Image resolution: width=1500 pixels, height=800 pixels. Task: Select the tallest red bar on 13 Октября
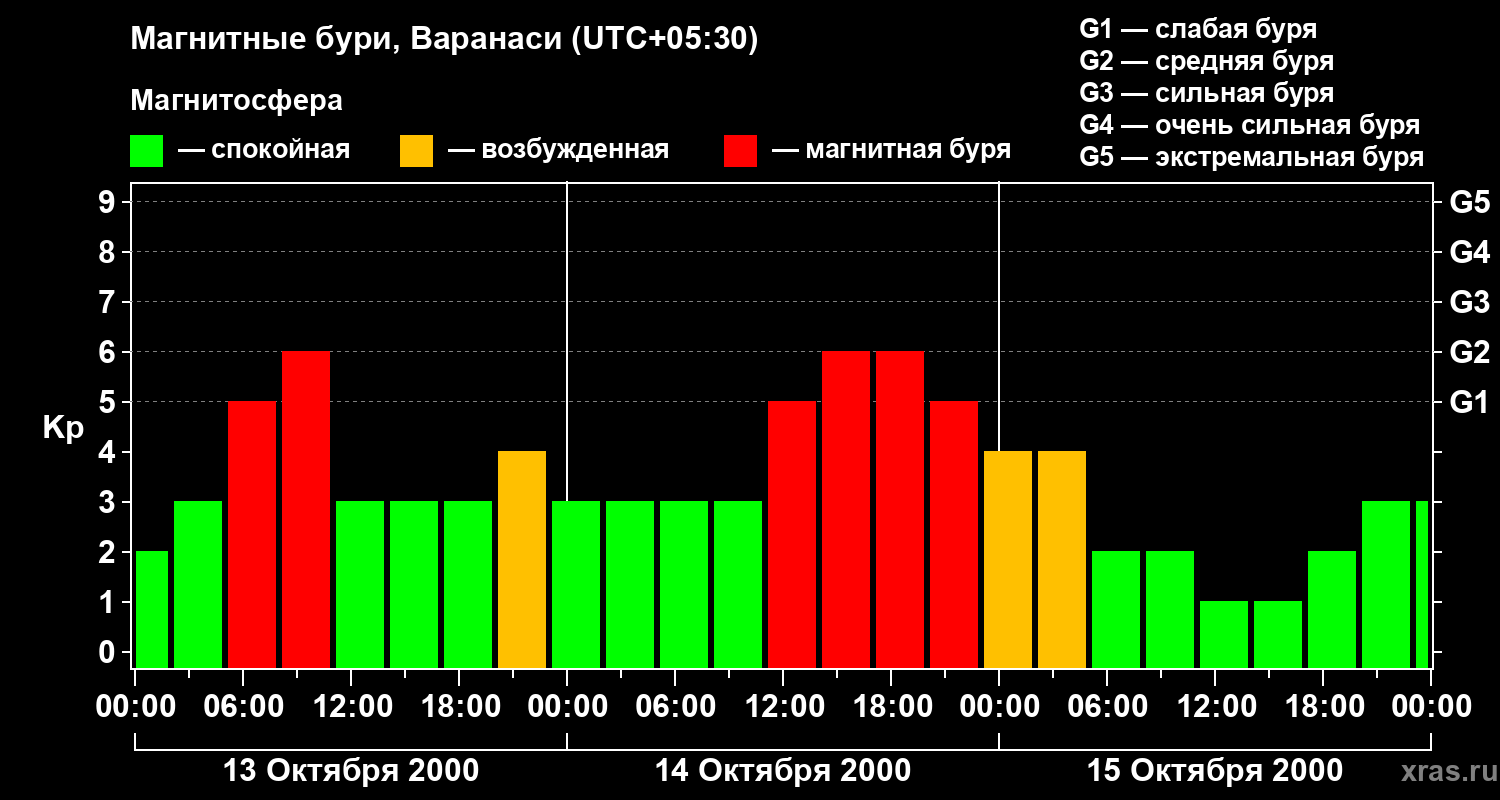(x=306, y=510)
